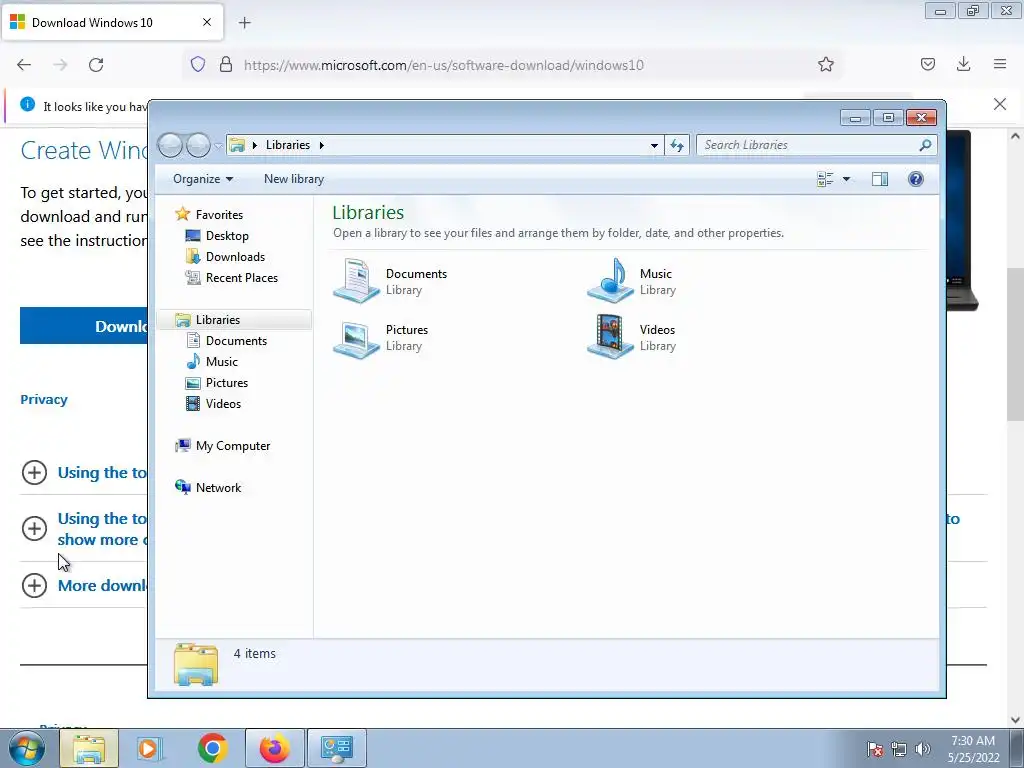Click Firefox page vertical scrollbar thumb
The height and width of the screenshot is (768, 1024).
click(1015, 344)
